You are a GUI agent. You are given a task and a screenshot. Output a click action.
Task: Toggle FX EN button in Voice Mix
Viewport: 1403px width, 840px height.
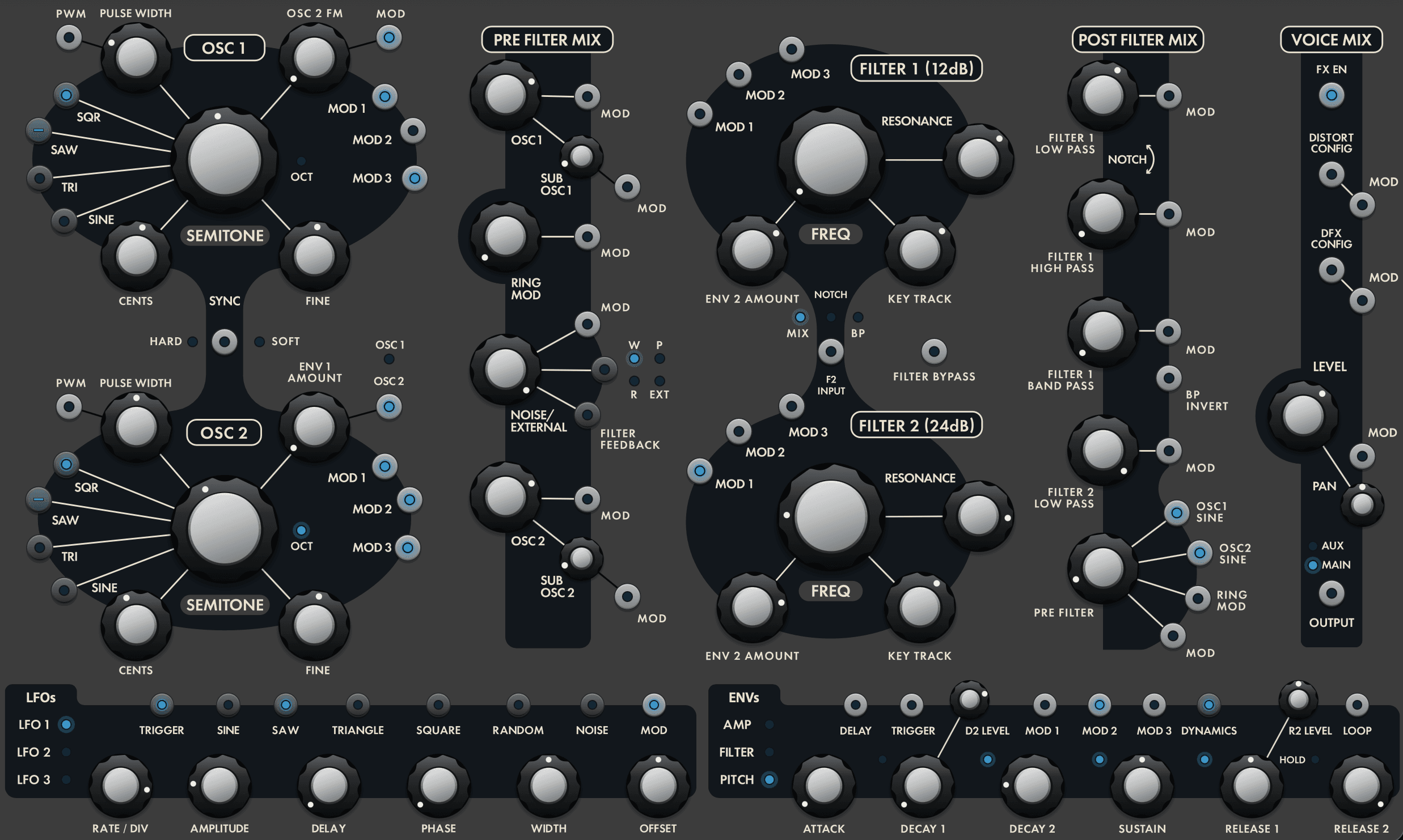coord(1332,95)
